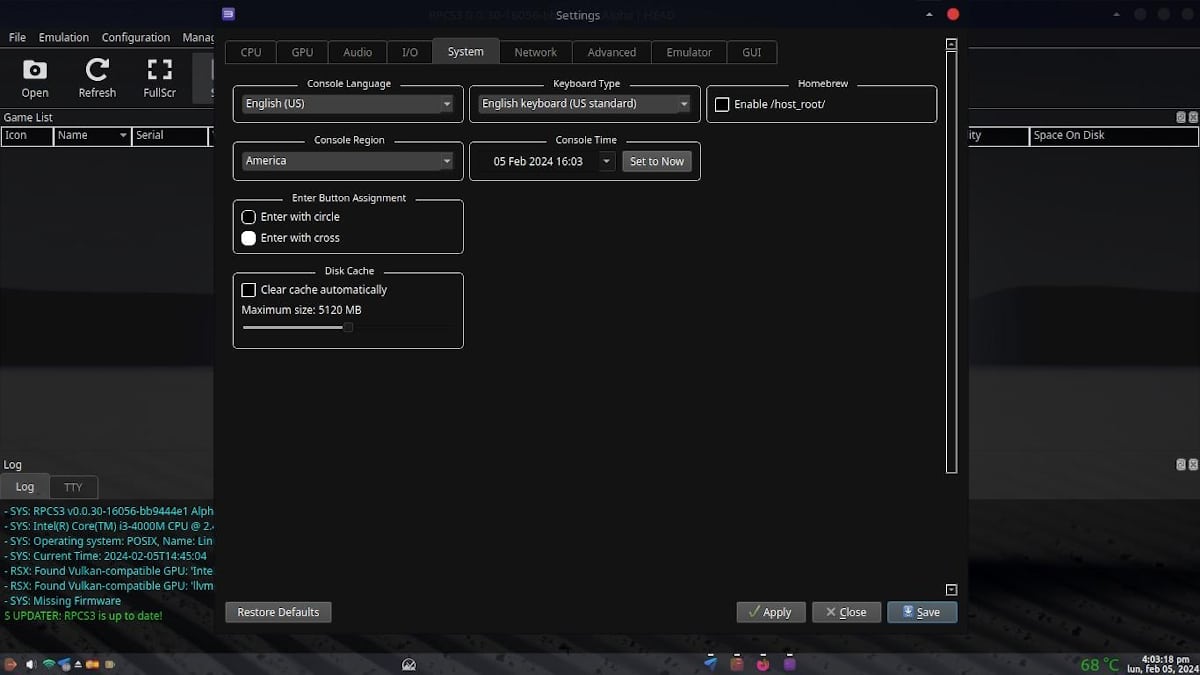The image size is (1200, 675).
Task: Select the Log tab
Action: (25, 487)
